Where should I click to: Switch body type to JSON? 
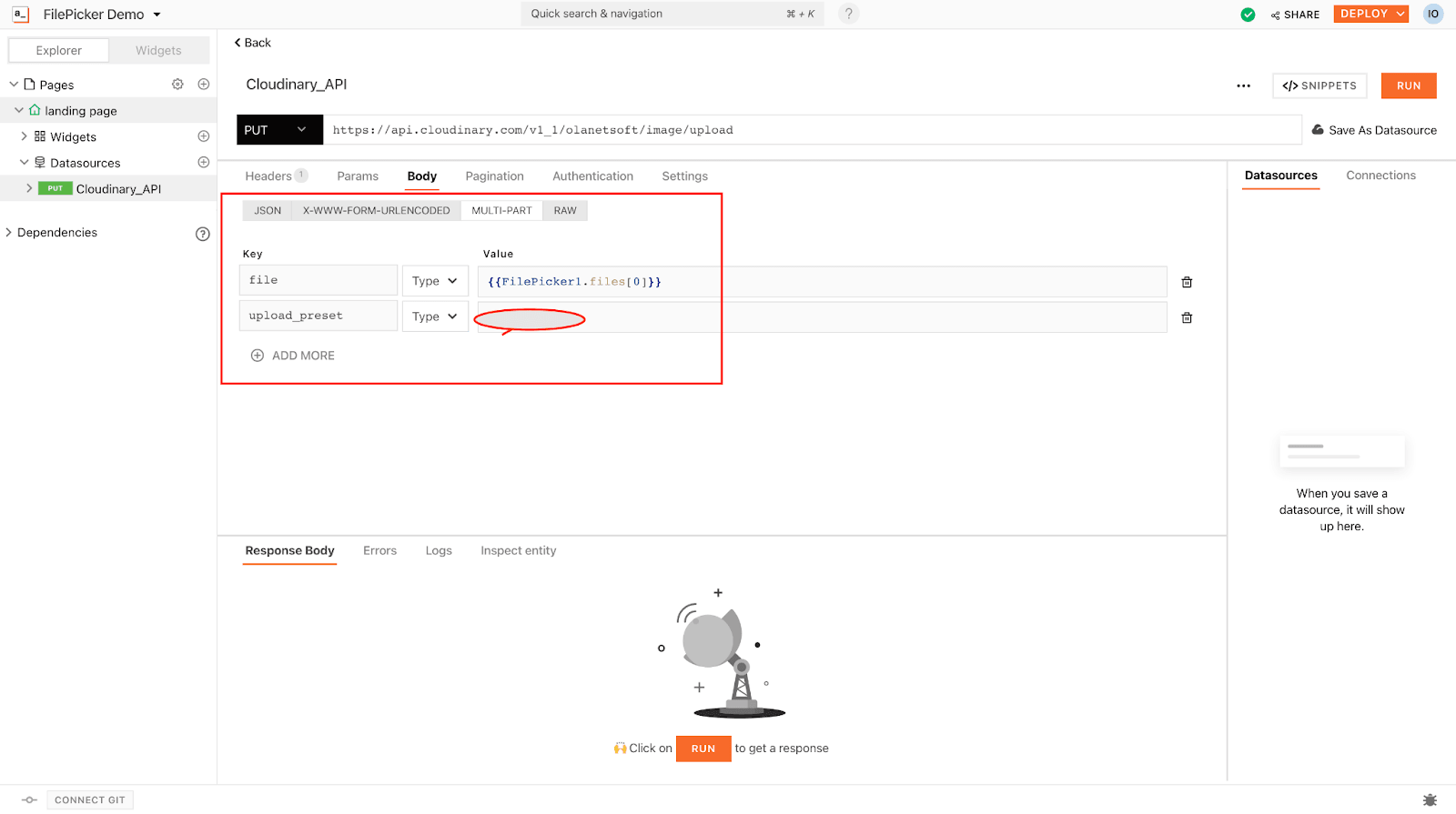[x=268, y=211]
